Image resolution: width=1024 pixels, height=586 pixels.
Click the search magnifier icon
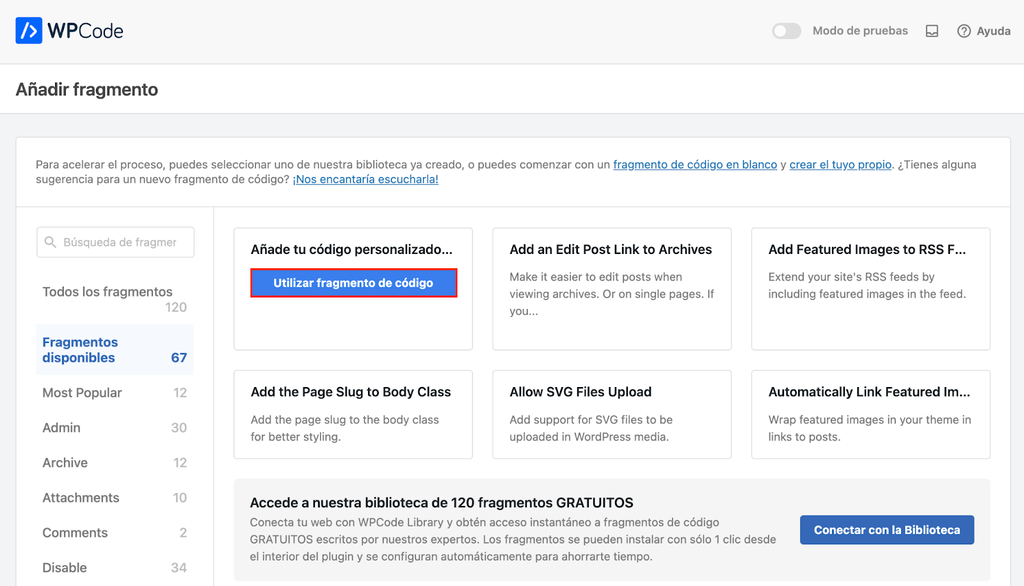(49, 242)
